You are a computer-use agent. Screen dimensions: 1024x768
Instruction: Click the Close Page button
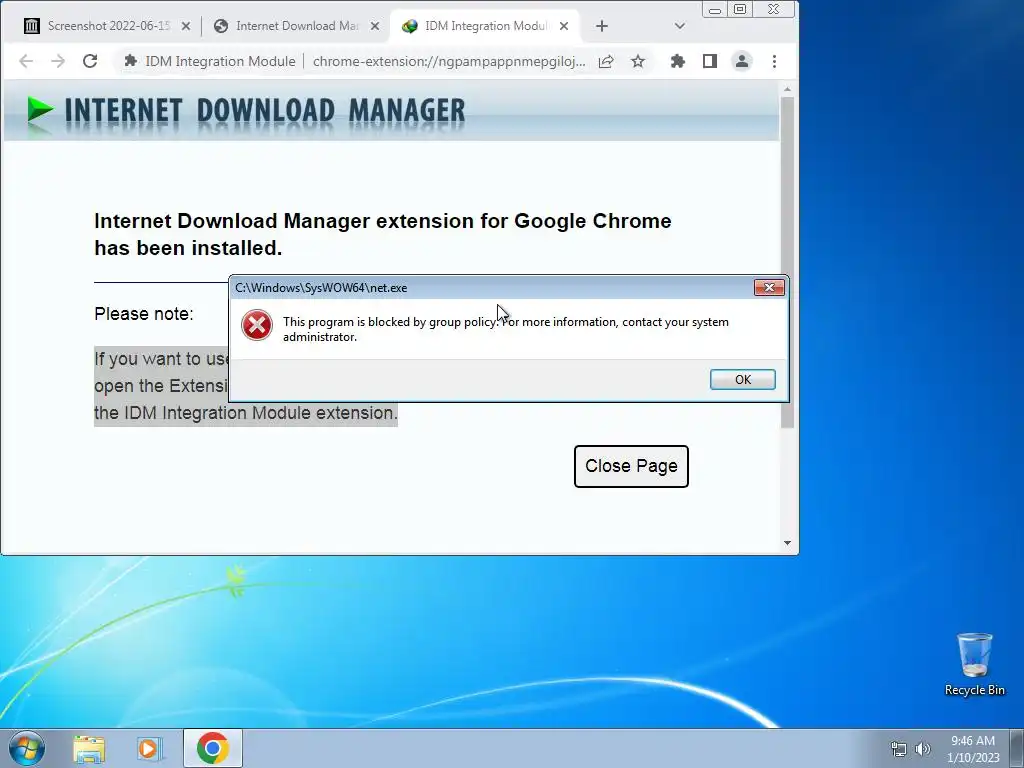pyautogui.click(x=631, y=466)
